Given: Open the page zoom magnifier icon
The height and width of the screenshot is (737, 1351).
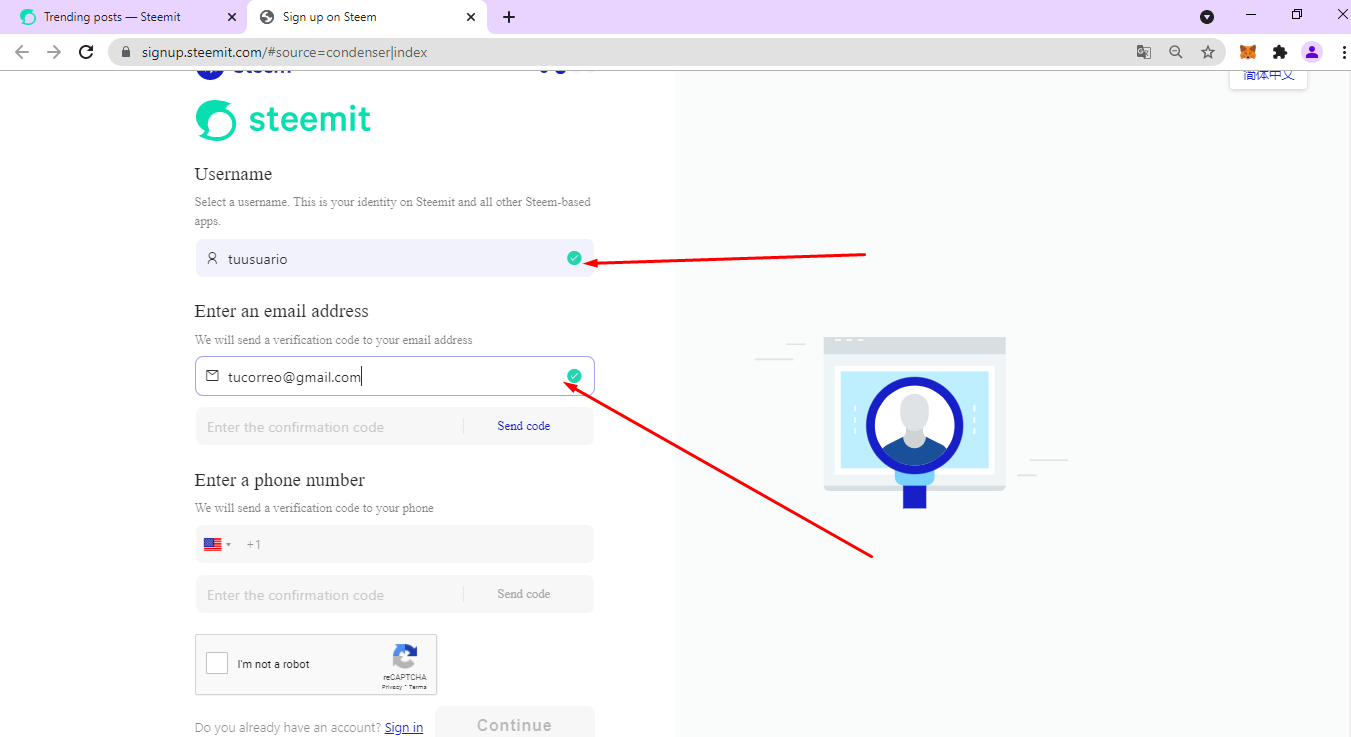Looking at the screenshot, I should coord(1176,52).
